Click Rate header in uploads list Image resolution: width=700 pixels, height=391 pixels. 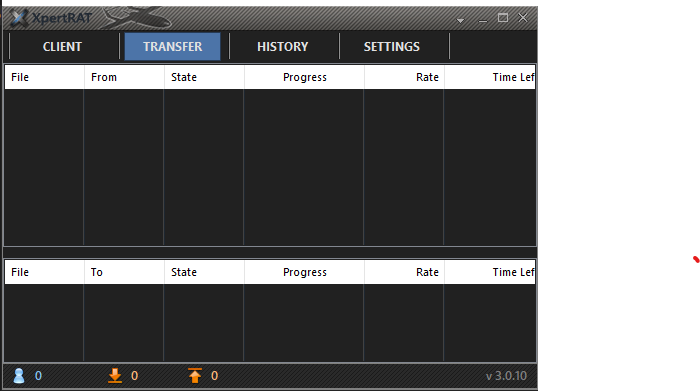coord(404,272)
